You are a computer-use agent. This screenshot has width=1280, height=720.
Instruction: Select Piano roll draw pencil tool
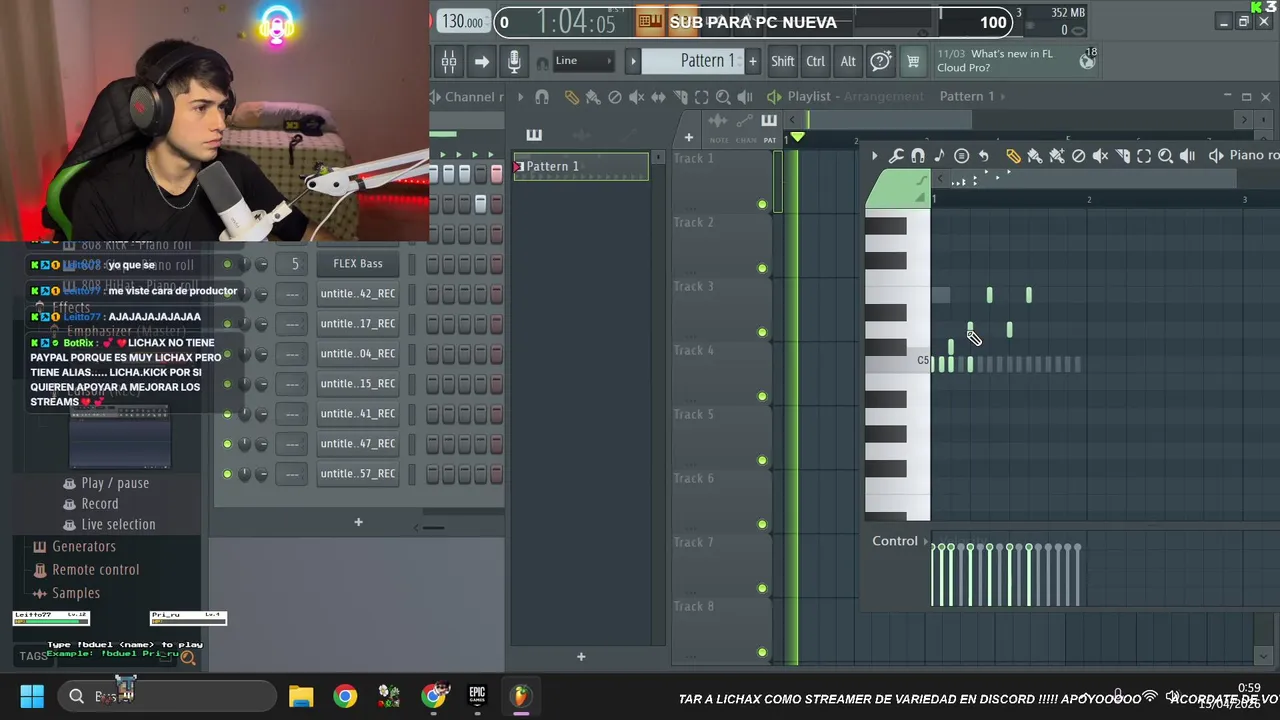tap(1013, 156)
